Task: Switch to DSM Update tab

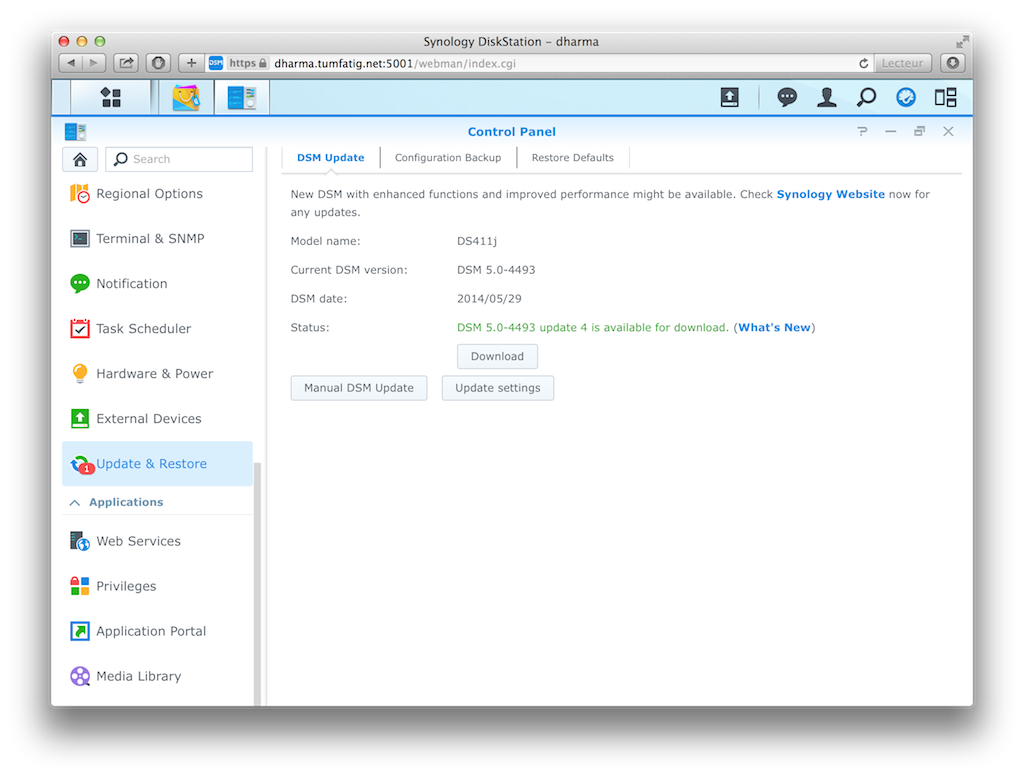Action: click(x=330, y=158)
